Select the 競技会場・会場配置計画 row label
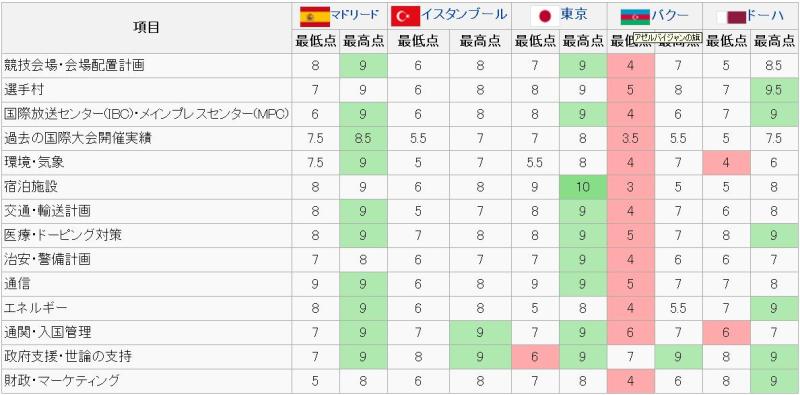 point(74,65)
